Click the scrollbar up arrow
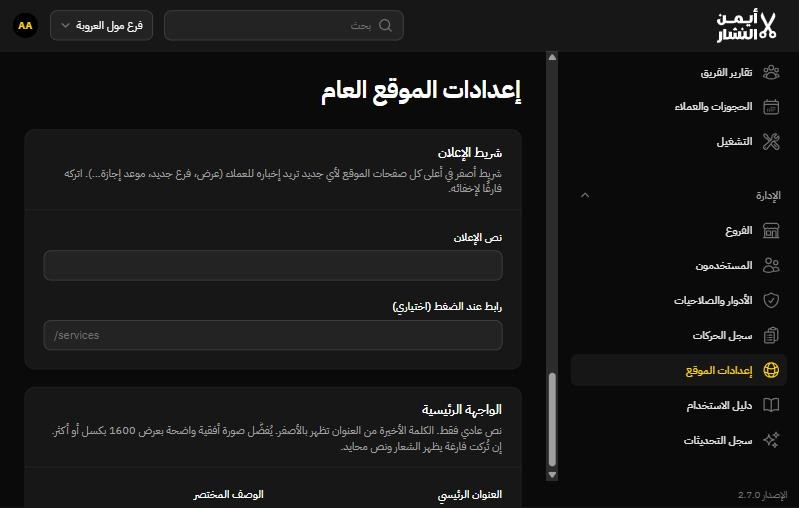 pyautogui.click(x=552, y=57)
